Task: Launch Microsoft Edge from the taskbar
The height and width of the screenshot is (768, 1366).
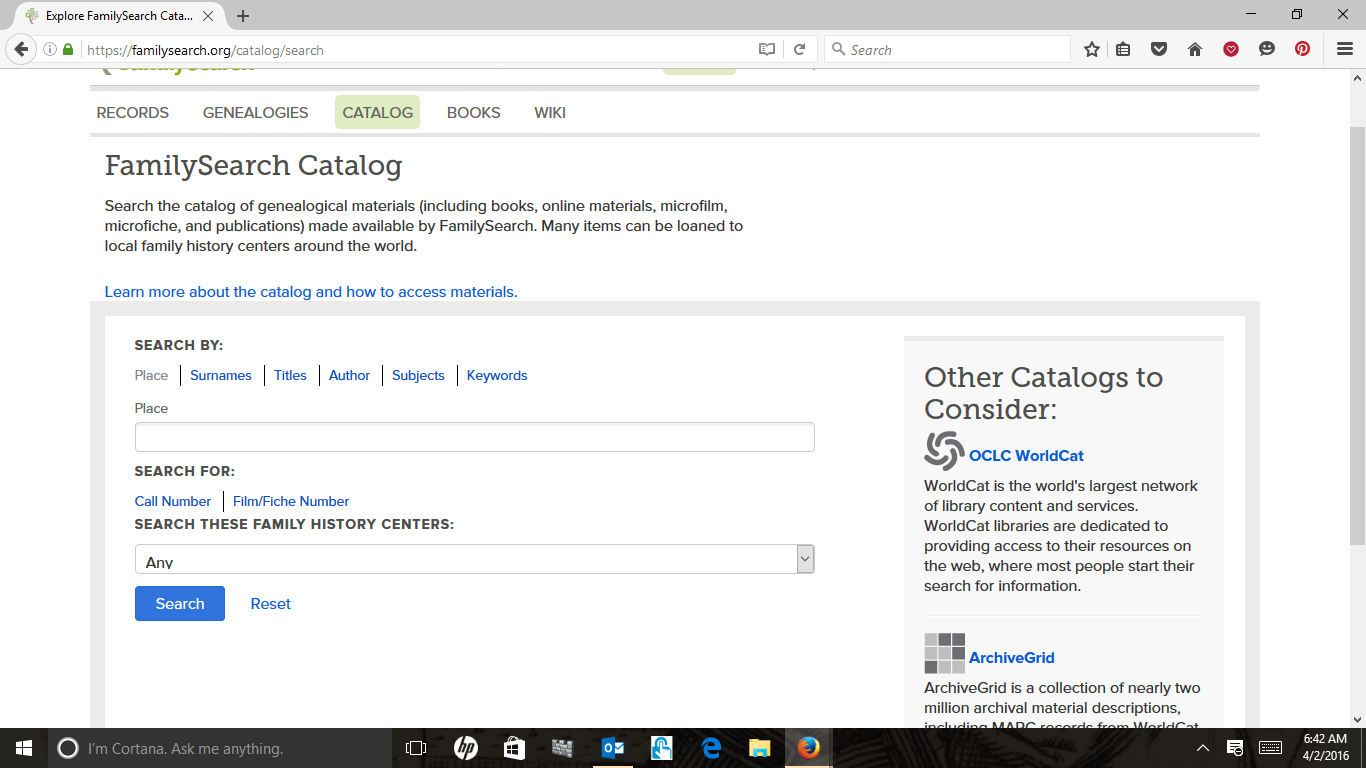Action: (711, 748)
